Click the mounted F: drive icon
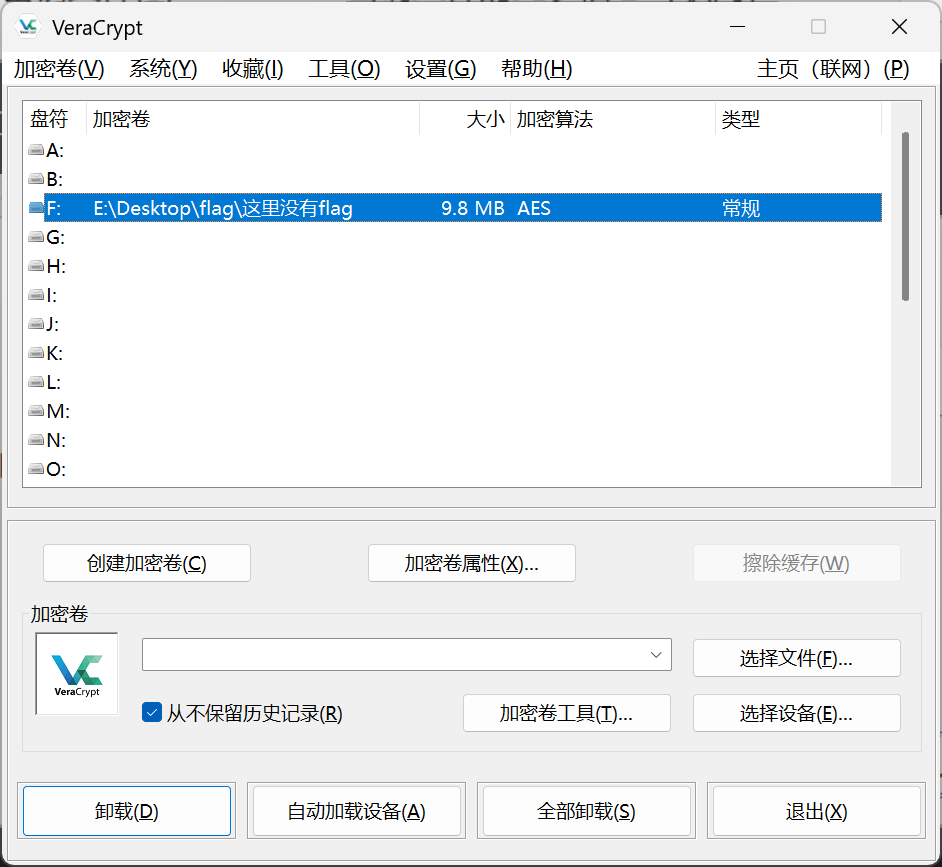Screen dimensions: 942x867 click(37, 208)
